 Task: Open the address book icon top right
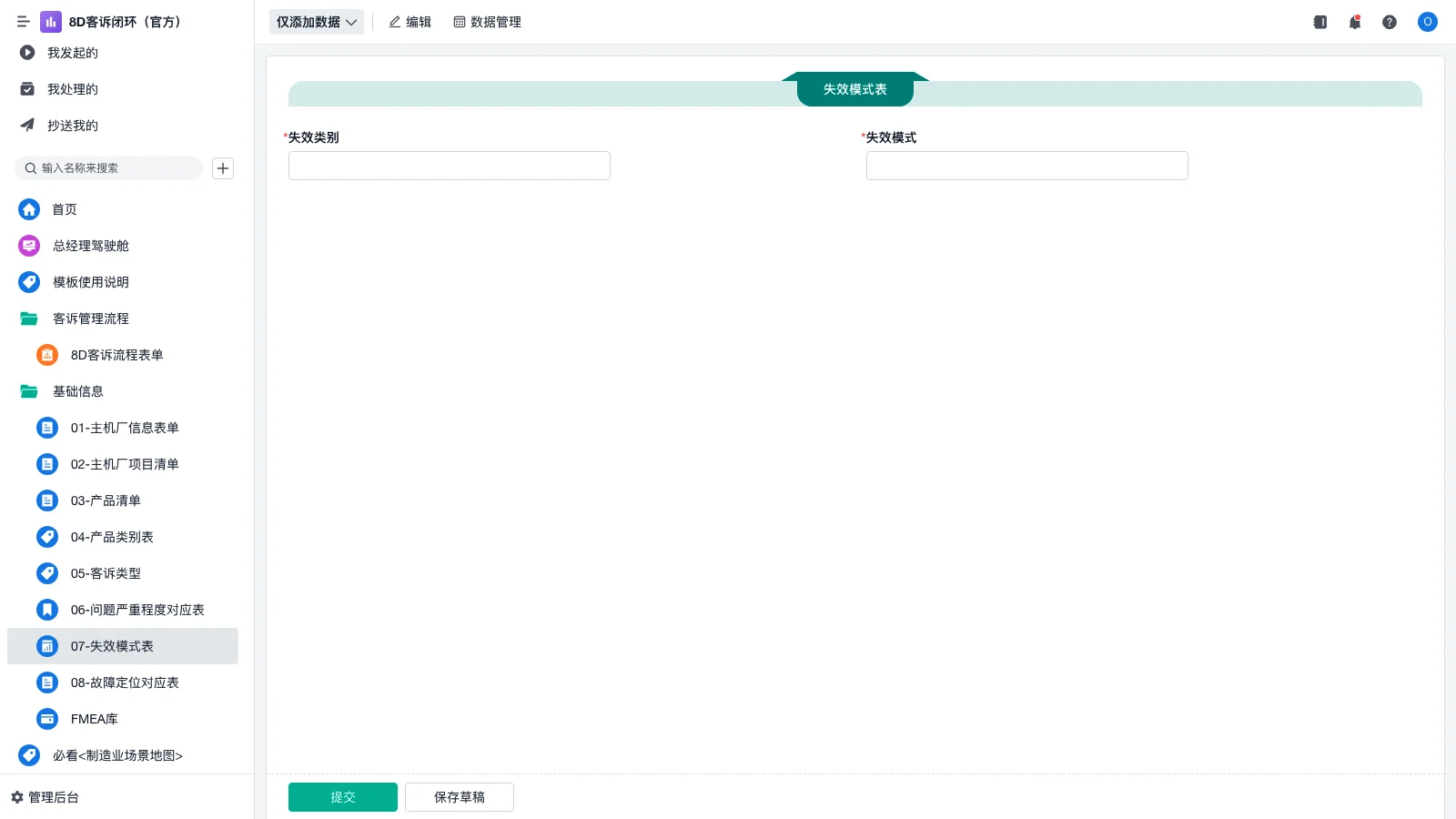tap(1319, 22)
